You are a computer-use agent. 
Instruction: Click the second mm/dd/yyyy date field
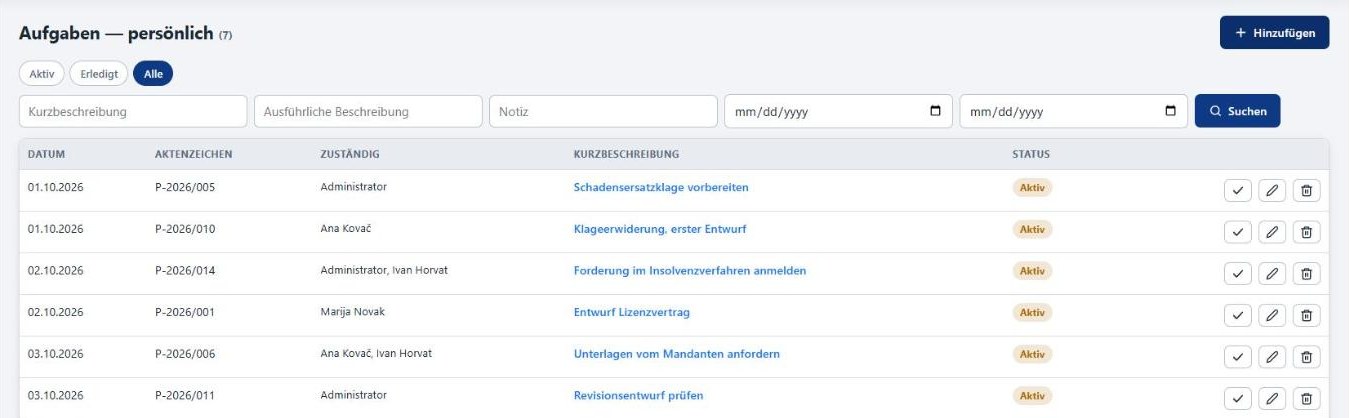[x=1074, y=111]
